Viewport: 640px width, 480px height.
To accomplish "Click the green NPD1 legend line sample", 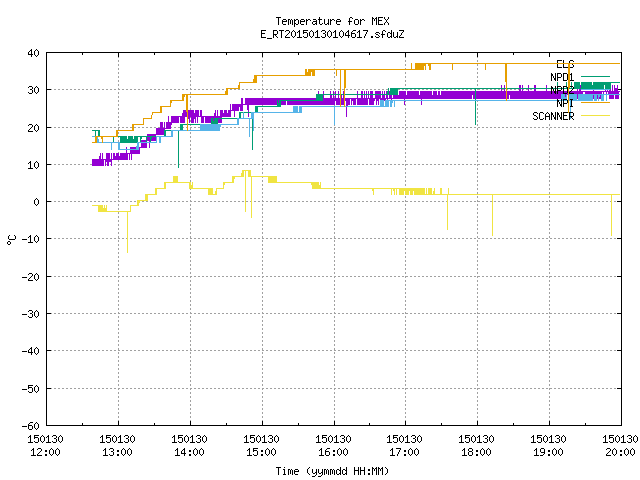I will (595, 76).
